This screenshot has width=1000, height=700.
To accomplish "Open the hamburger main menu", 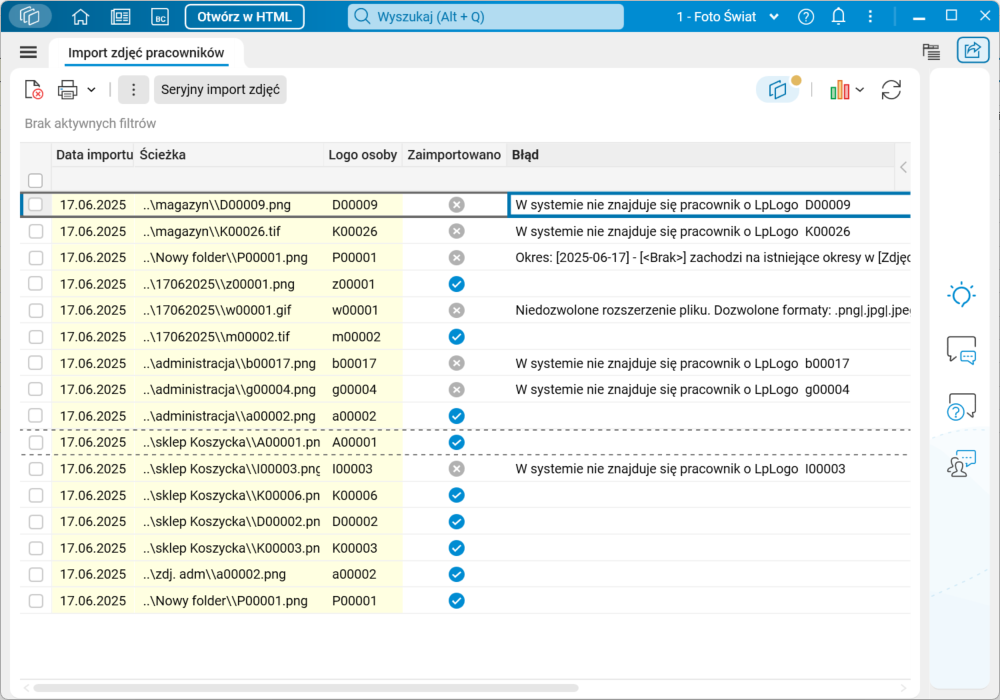I will (x=28, y=52).
